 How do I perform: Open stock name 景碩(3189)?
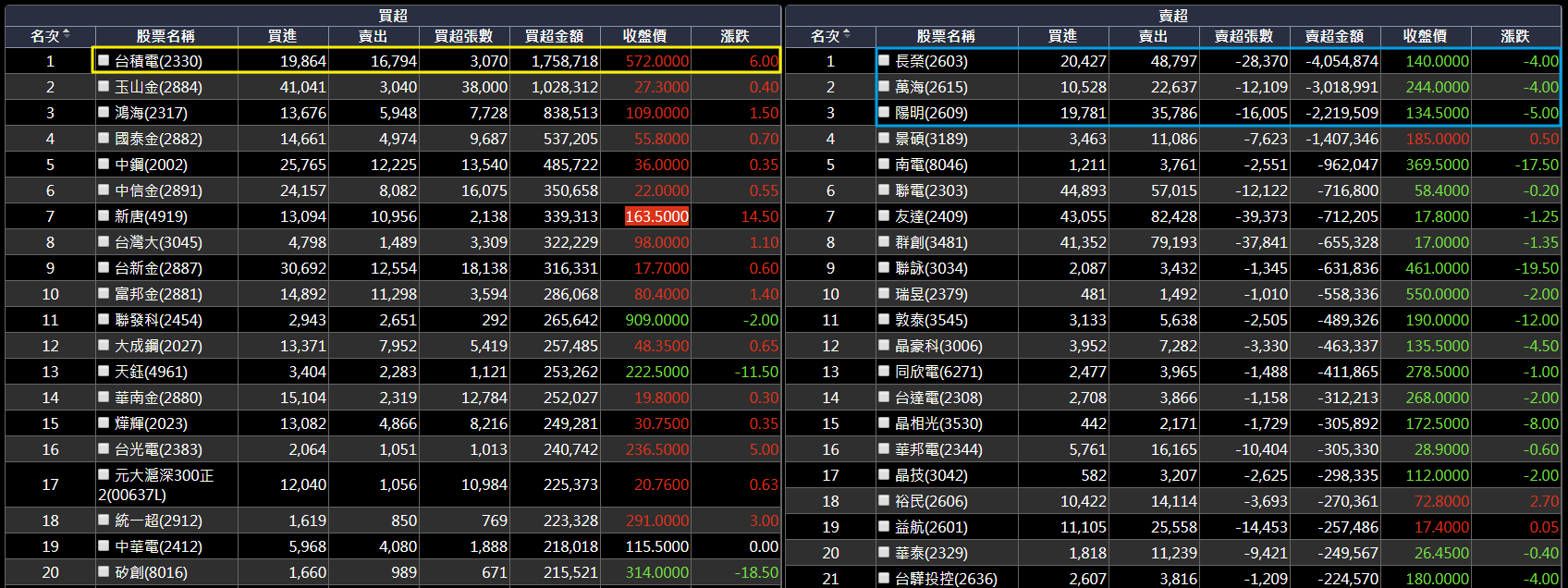tap(931, 139)
